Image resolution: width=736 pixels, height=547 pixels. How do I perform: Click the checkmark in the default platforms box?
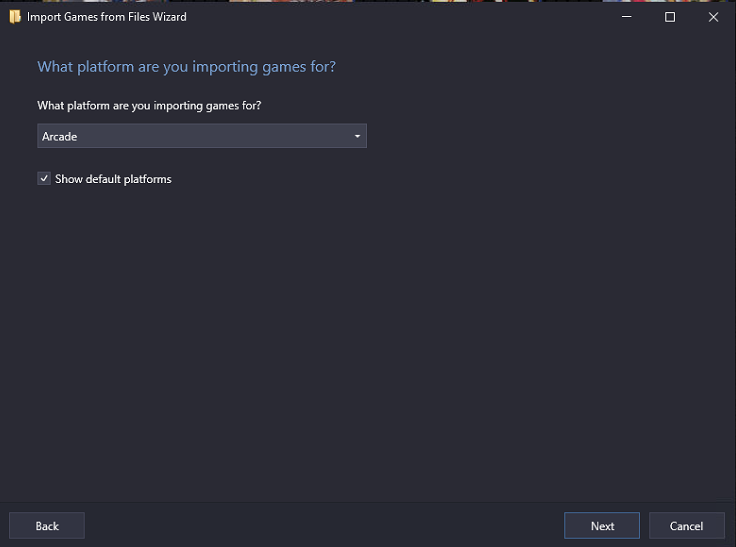[x=44, y=178]
